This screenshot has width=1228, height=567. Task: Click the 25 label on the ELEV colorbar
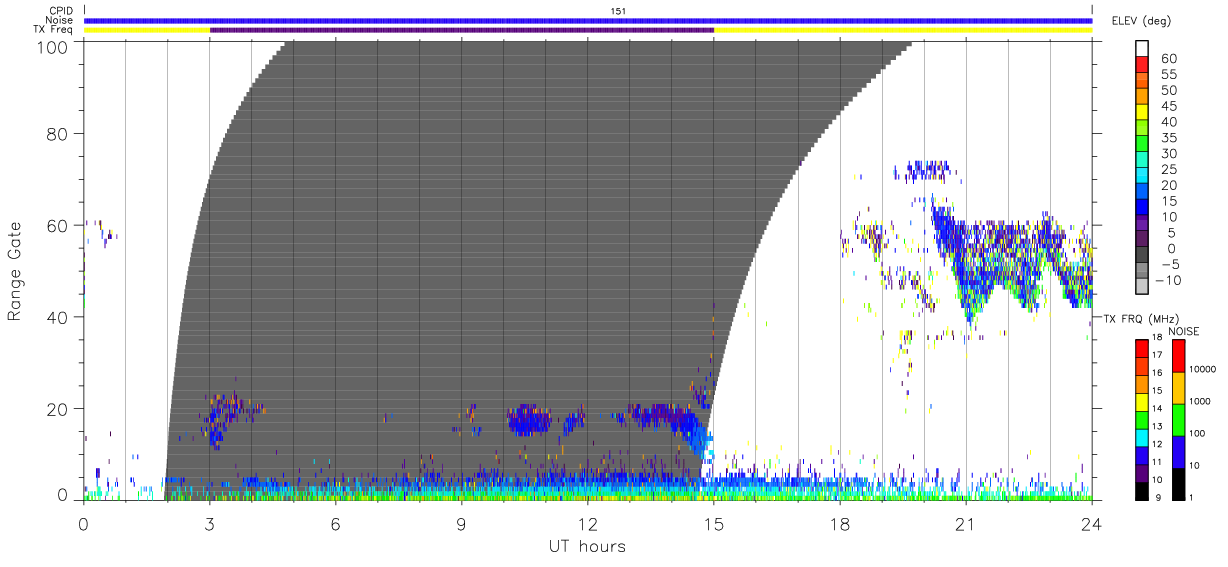1168,169
